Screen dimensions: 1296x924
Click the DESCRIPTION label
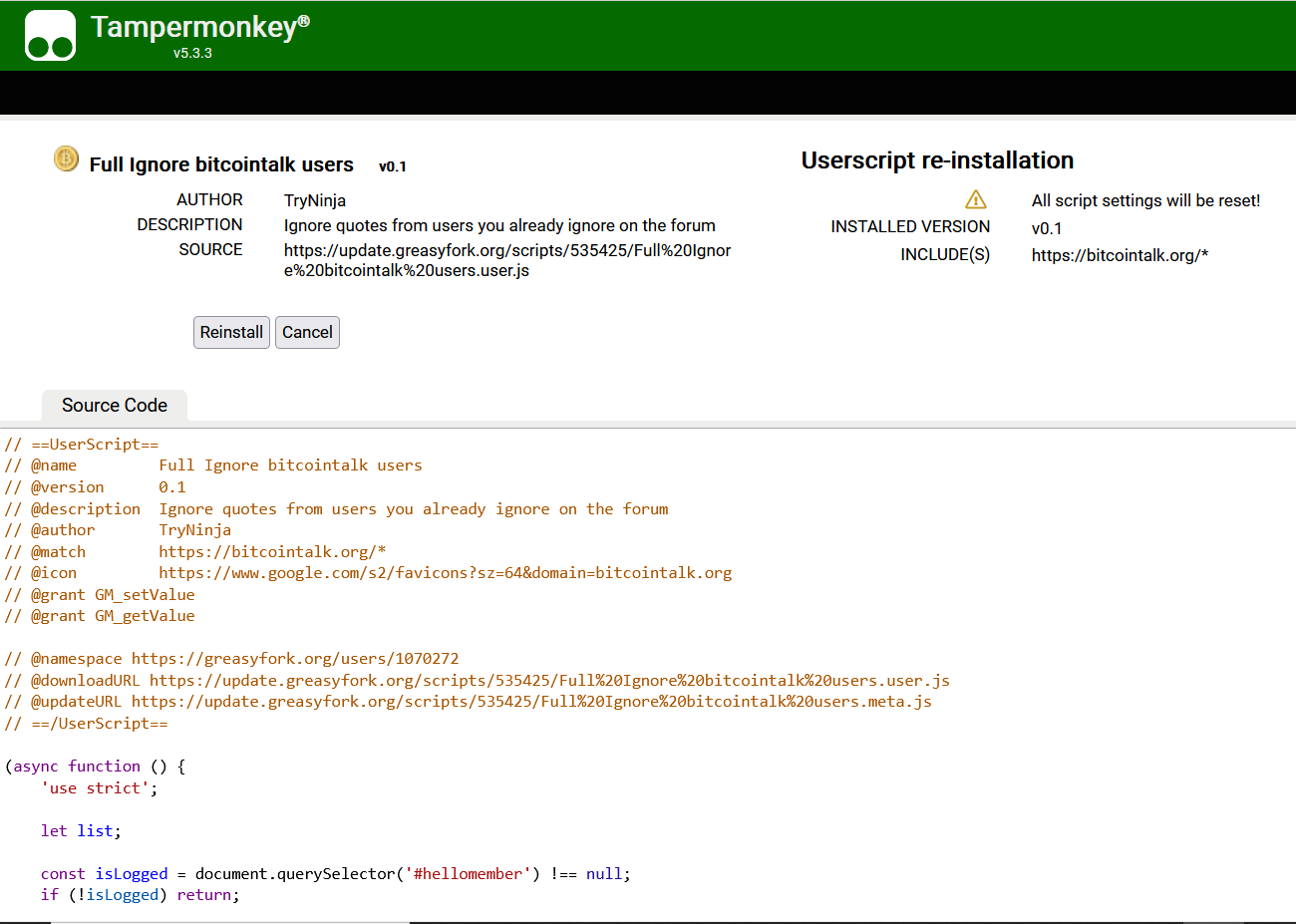click(x=189, y=224)
